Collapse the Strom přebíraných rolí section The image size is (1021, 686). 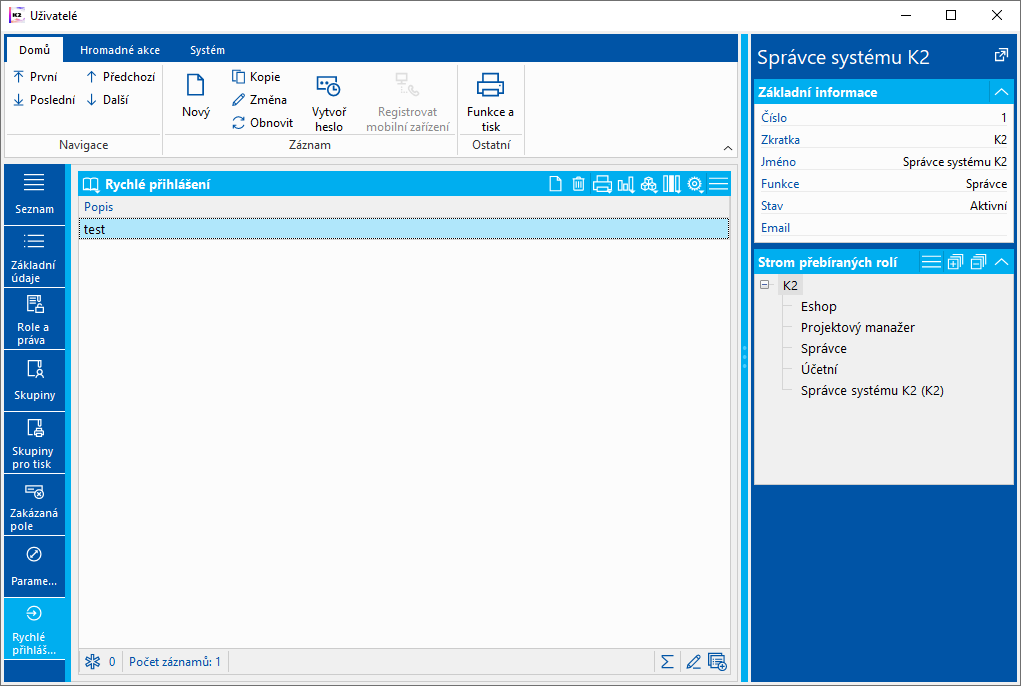[x=1001, y=262]
